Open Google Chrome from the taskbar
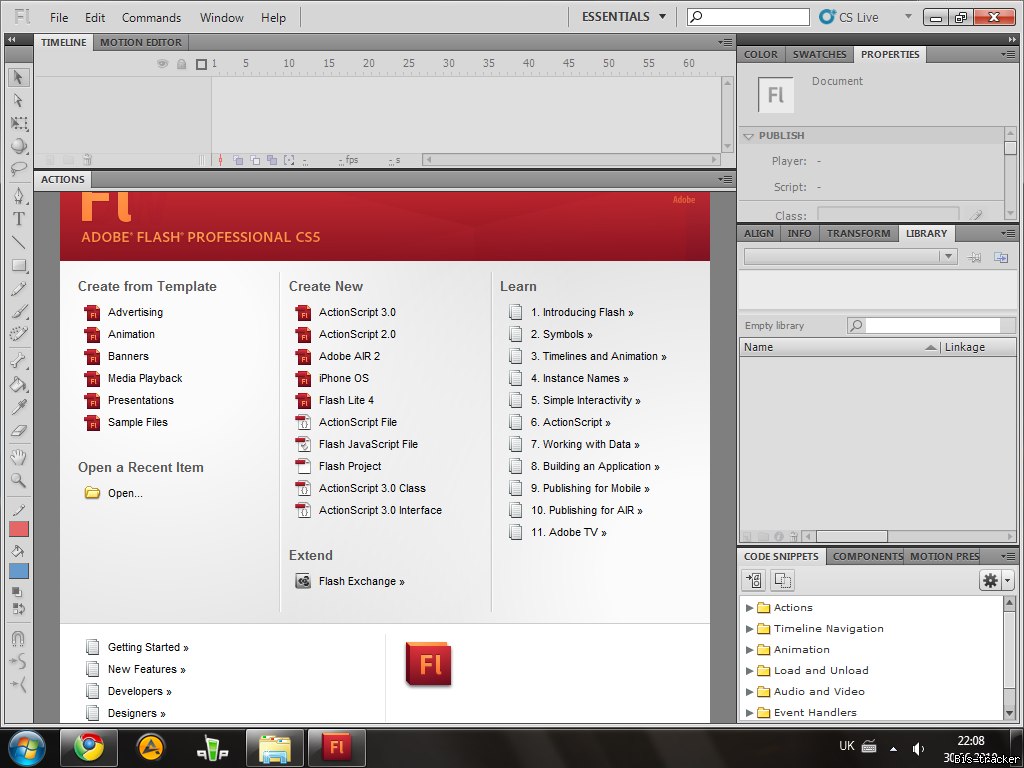This screenshot has height=768, width=1024. pyautogui.click(x=89, y=748)
